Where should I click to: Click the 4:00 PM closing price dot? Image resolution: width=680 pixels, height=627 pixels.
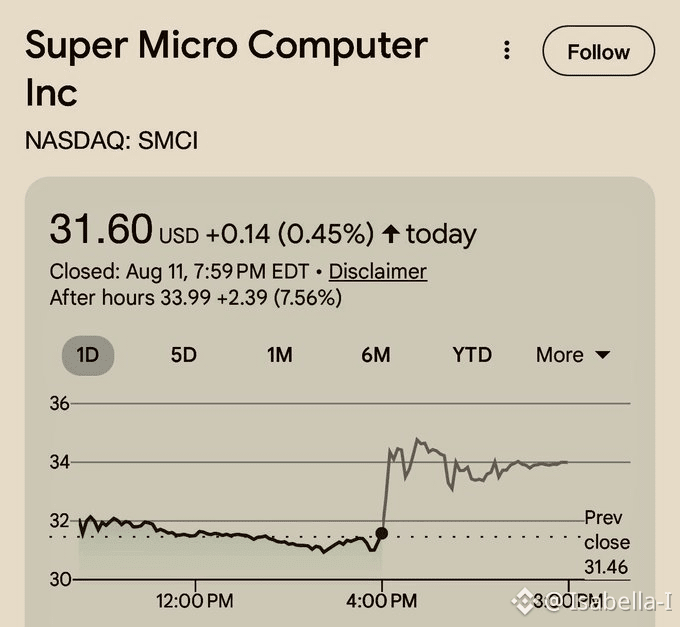pos(382,533)
